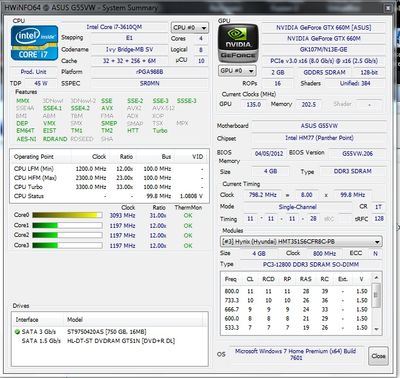Image resolution: width=400 pixels, height=378 pixels.
Task: Click the GK107M/N13E-GE chip field
Action: pyautogui.click(x=324, y=50)
